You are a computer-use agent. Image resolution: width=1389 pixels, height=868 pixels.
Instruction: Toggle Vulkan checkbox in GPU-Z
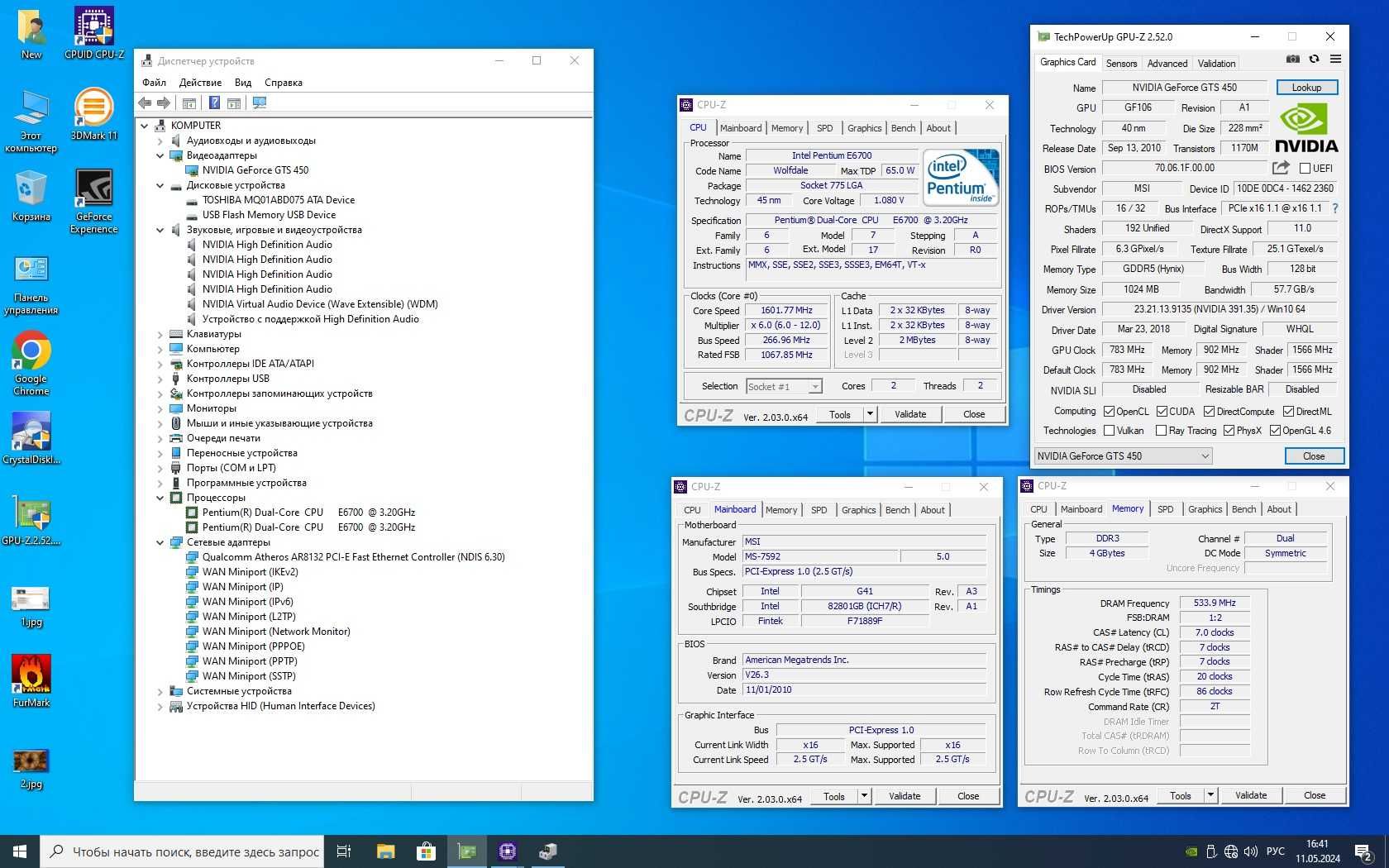click(x=1109, y=431)
